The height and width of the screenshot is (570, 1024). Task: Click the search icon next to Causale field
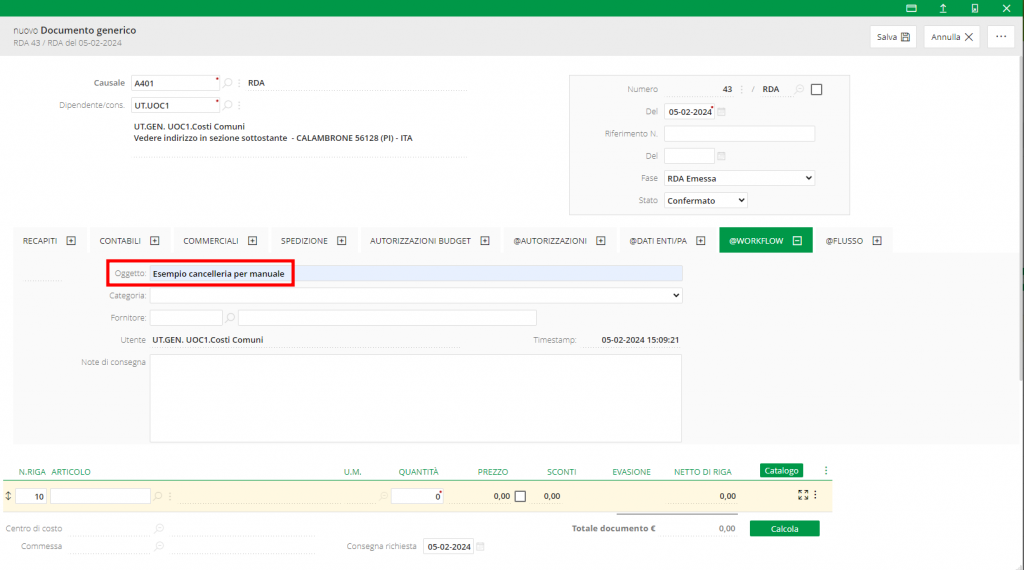(228, 83)
